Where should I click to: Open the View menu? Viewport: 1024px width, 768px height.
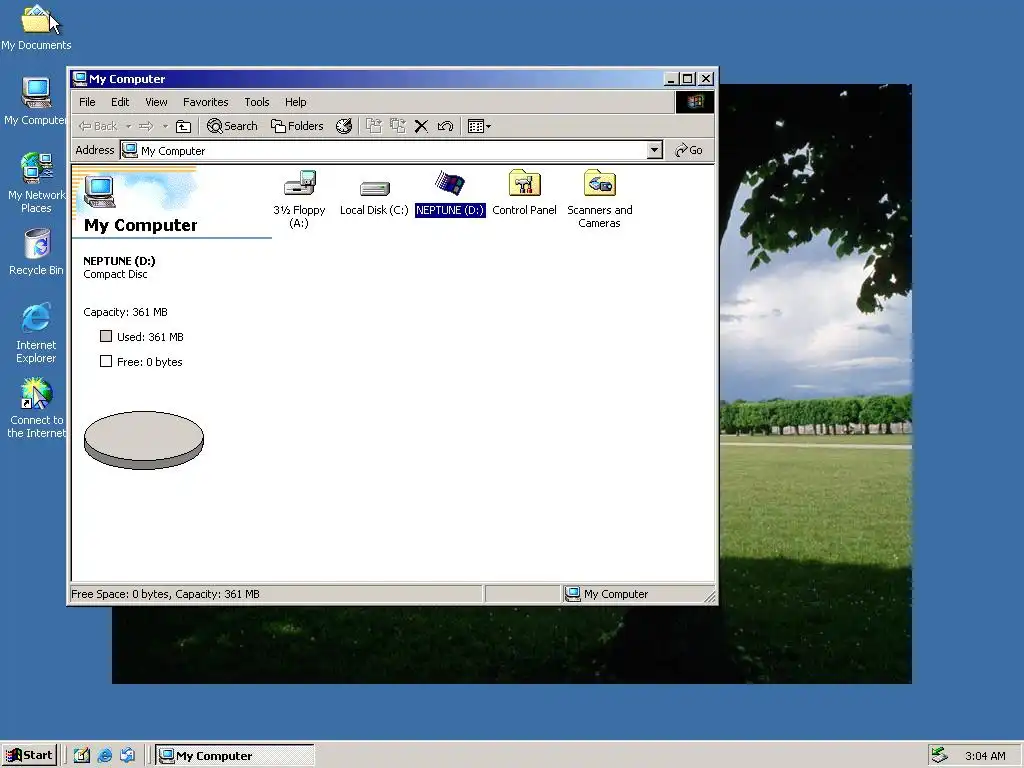[x=156, y=102]
